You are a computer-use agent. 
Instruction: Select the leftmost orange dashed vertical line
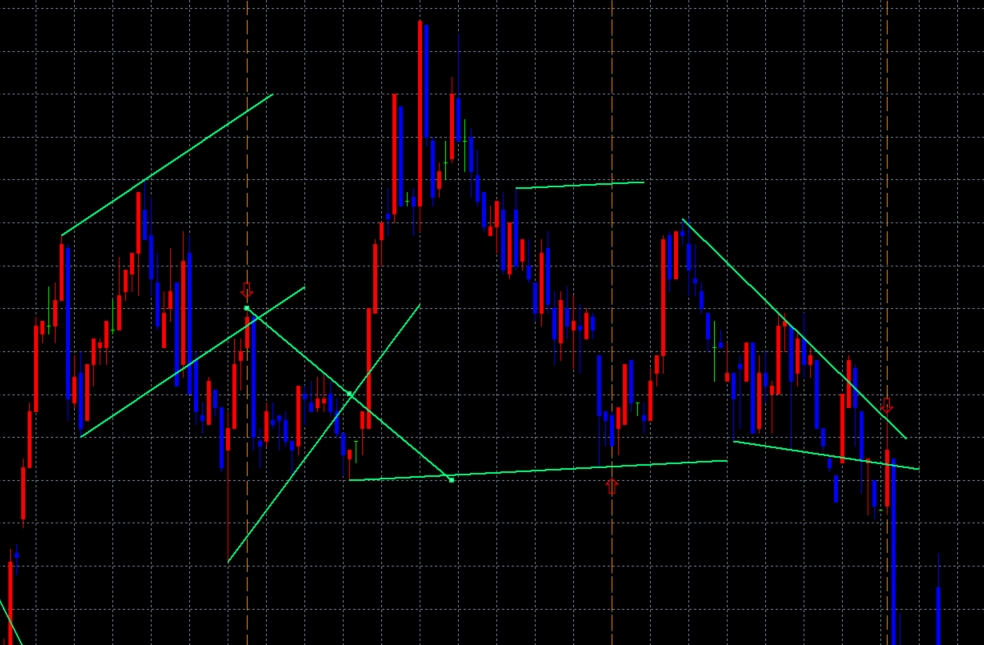247,322
